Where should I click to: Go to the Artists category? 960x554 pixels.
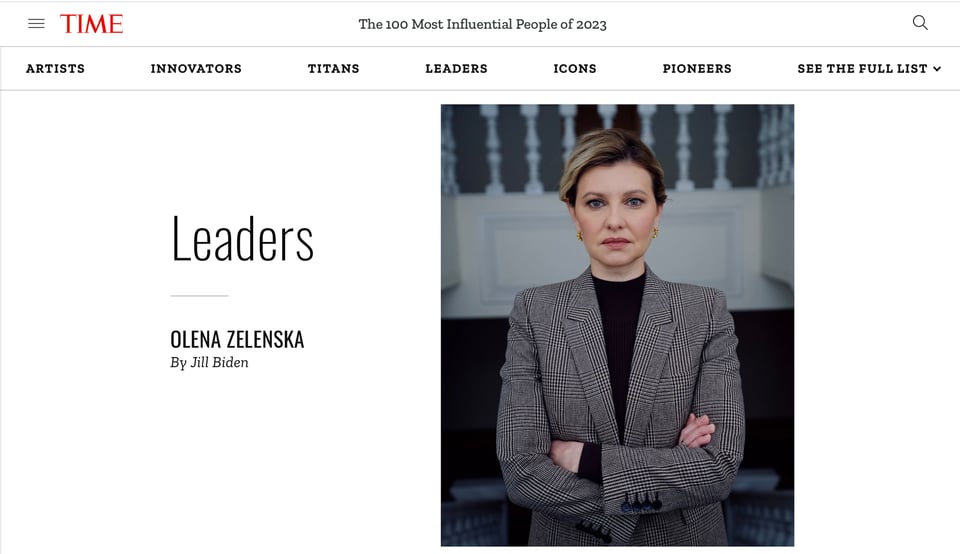pos(55,69)
